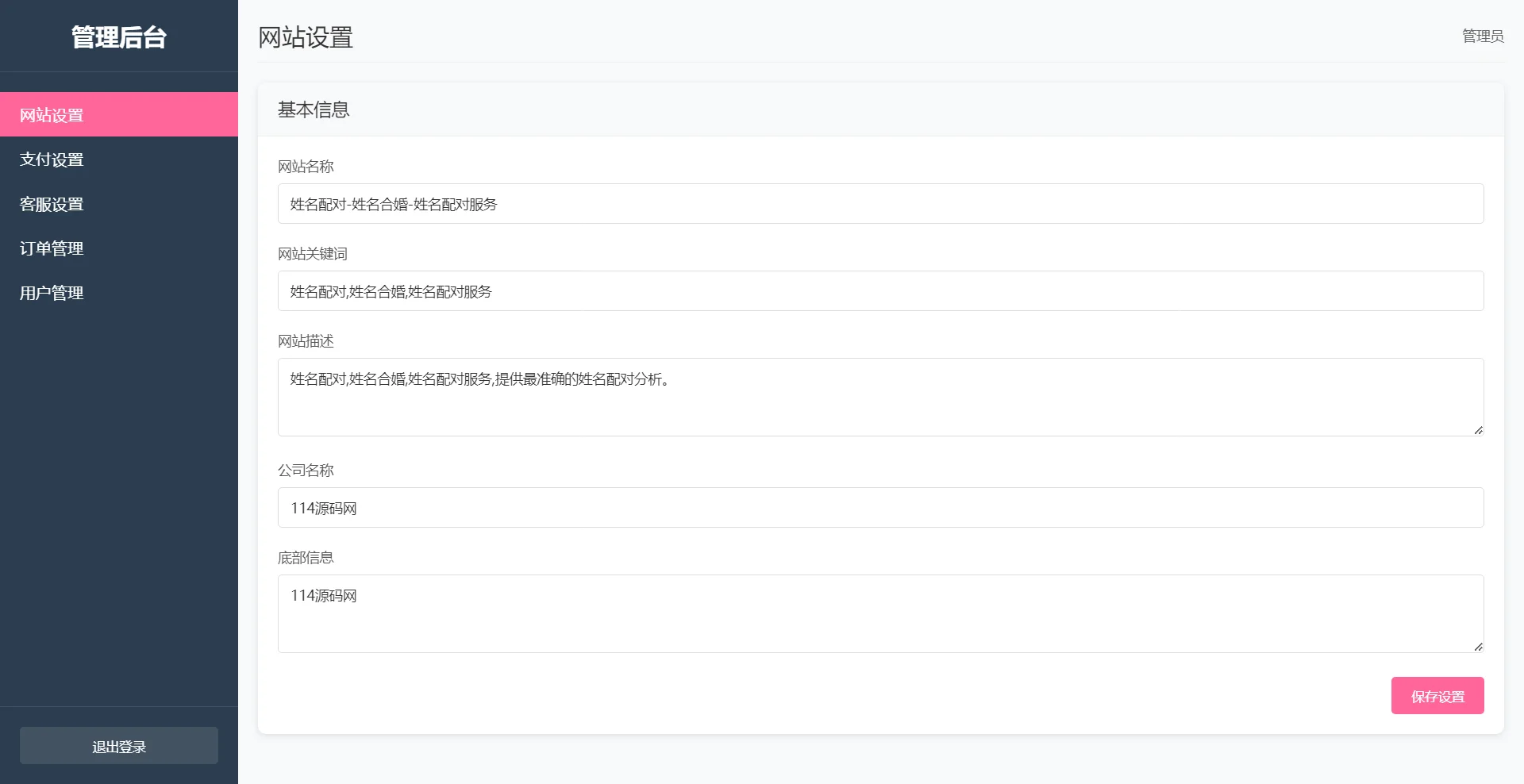The height and width of the screenshot is (784, 1524).
Task: Click the 公司名称 field label
Action: 306,471
